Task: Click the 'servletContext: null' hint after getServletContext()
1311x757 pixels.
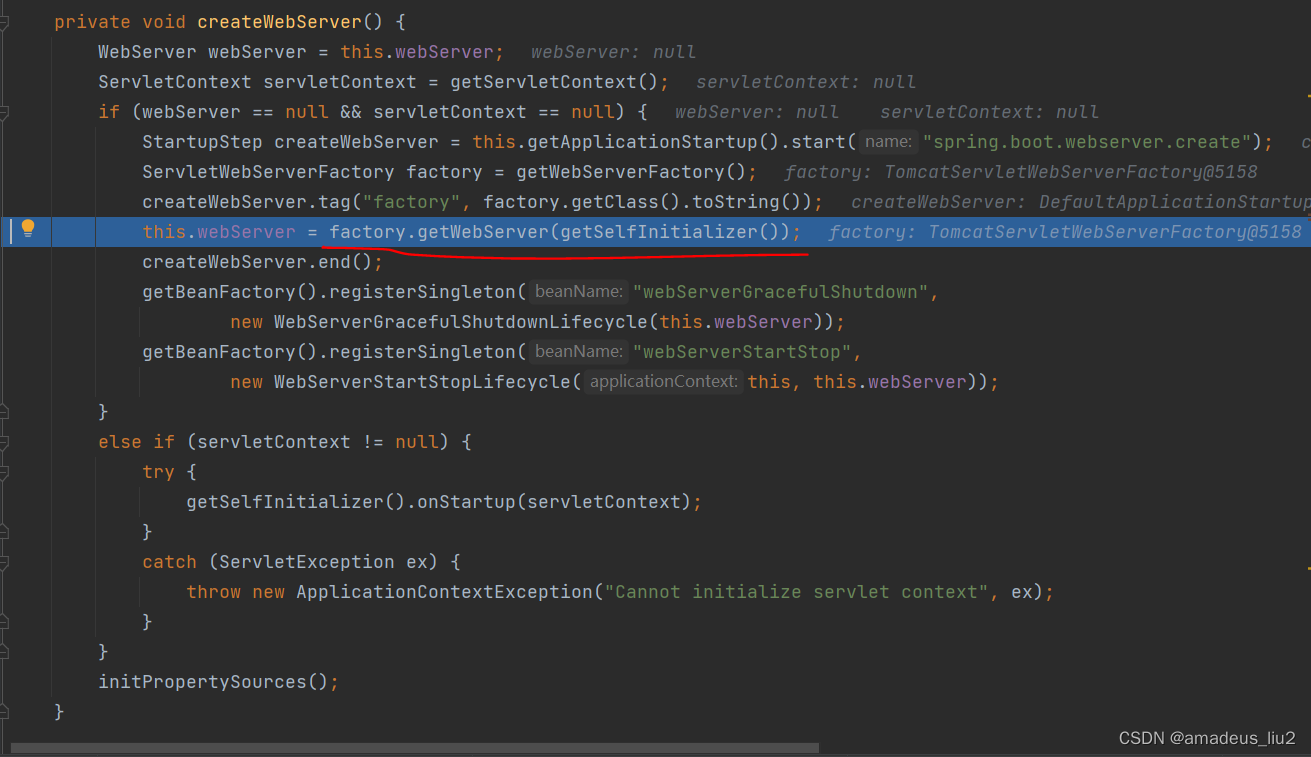Action: coord(806,82)
